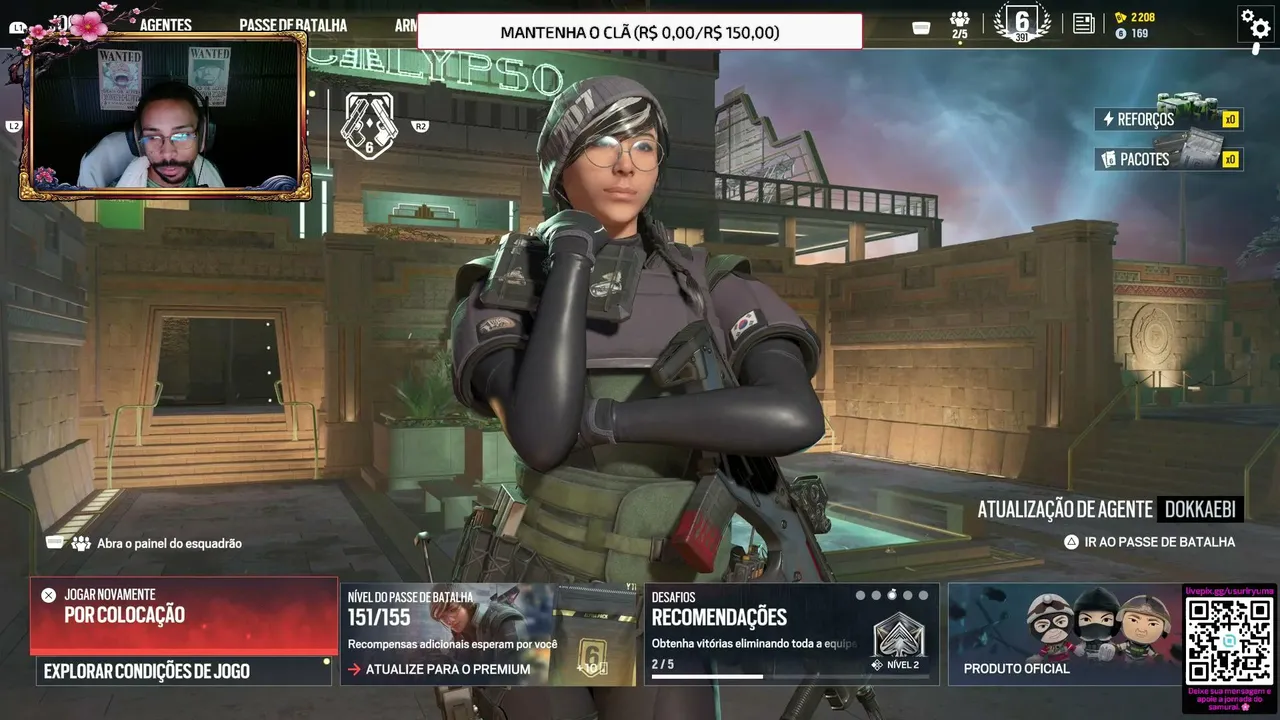Open the news feed icon
The image size is (1280, 720).
[1084, 23]
